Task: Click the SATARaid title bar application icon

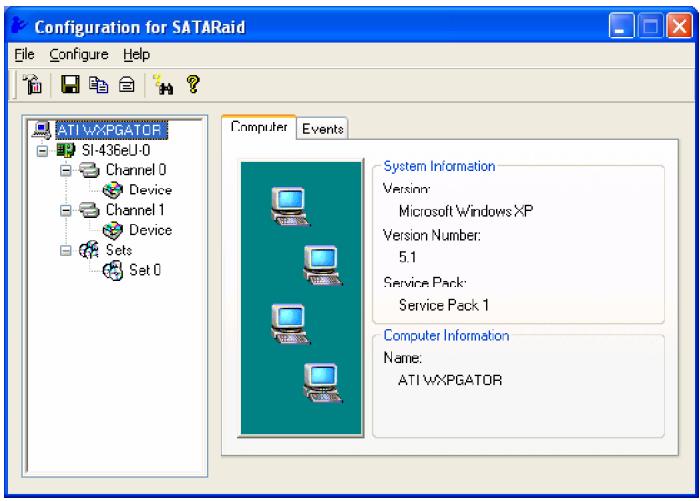Action: [x=19, y=25]
